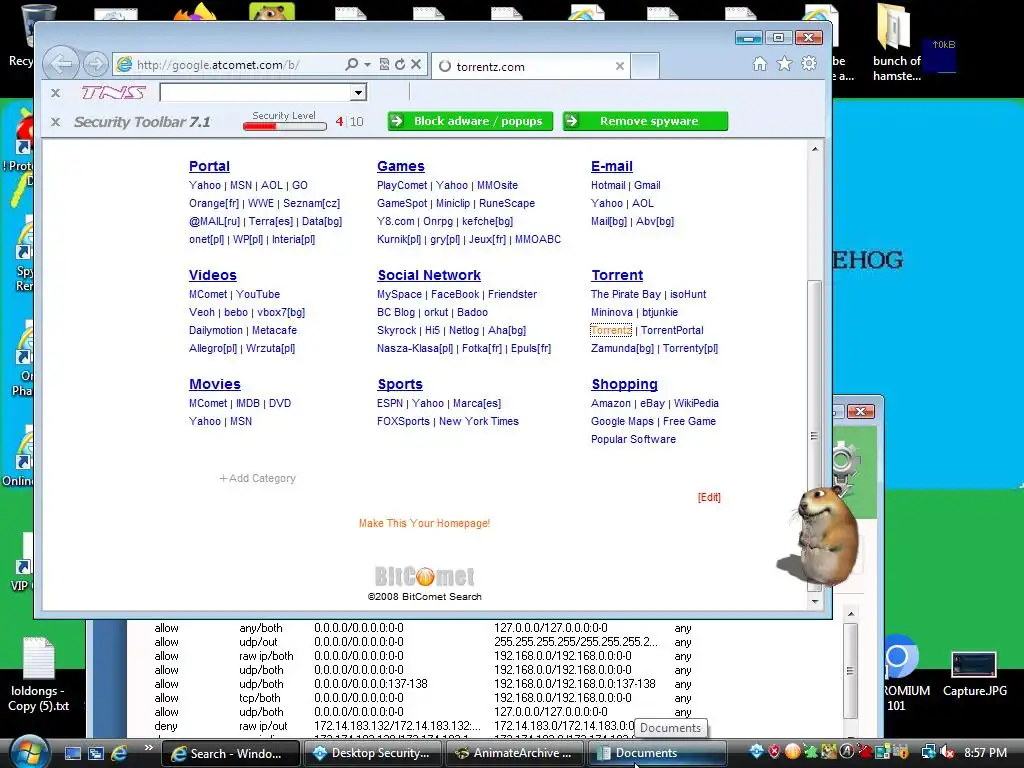Screen dimensions: 1024x768
Task: Open the Shopping category heading
Action: (624, 384)
